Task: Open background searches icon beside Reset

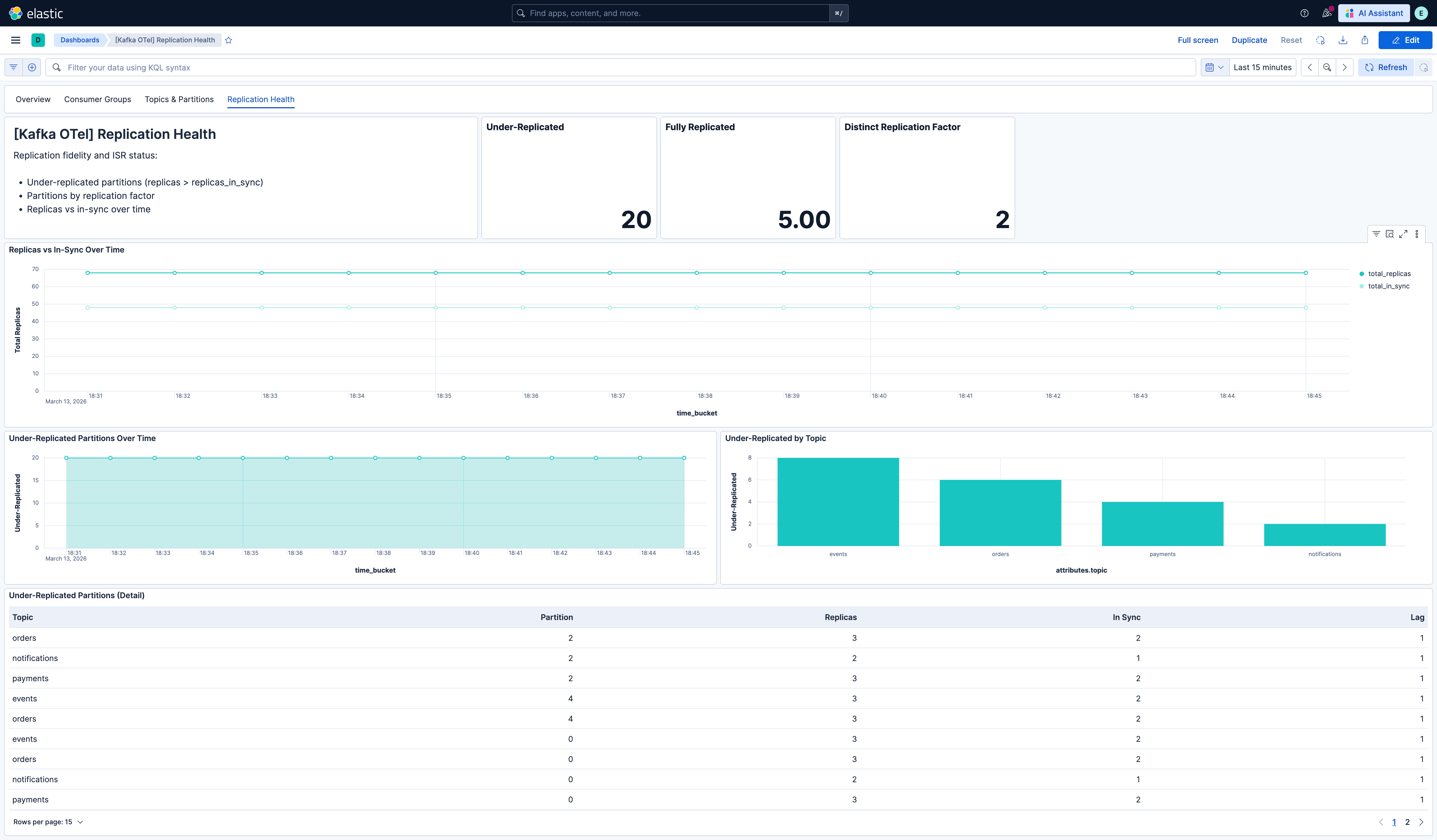Action: coord(1320,40)
